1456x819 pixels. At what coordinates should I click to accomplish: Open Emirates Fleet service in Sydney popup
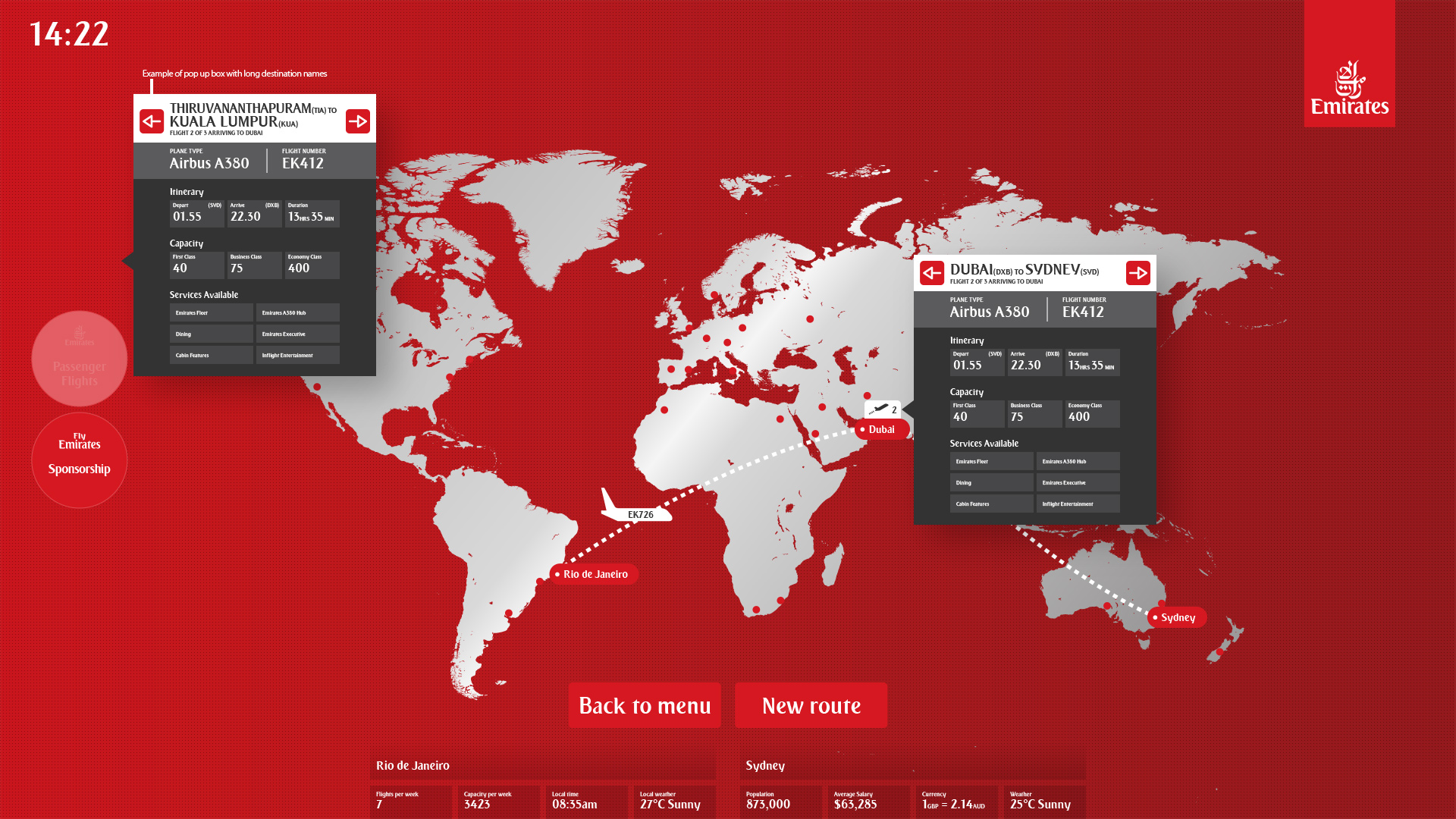pos(991,461)
